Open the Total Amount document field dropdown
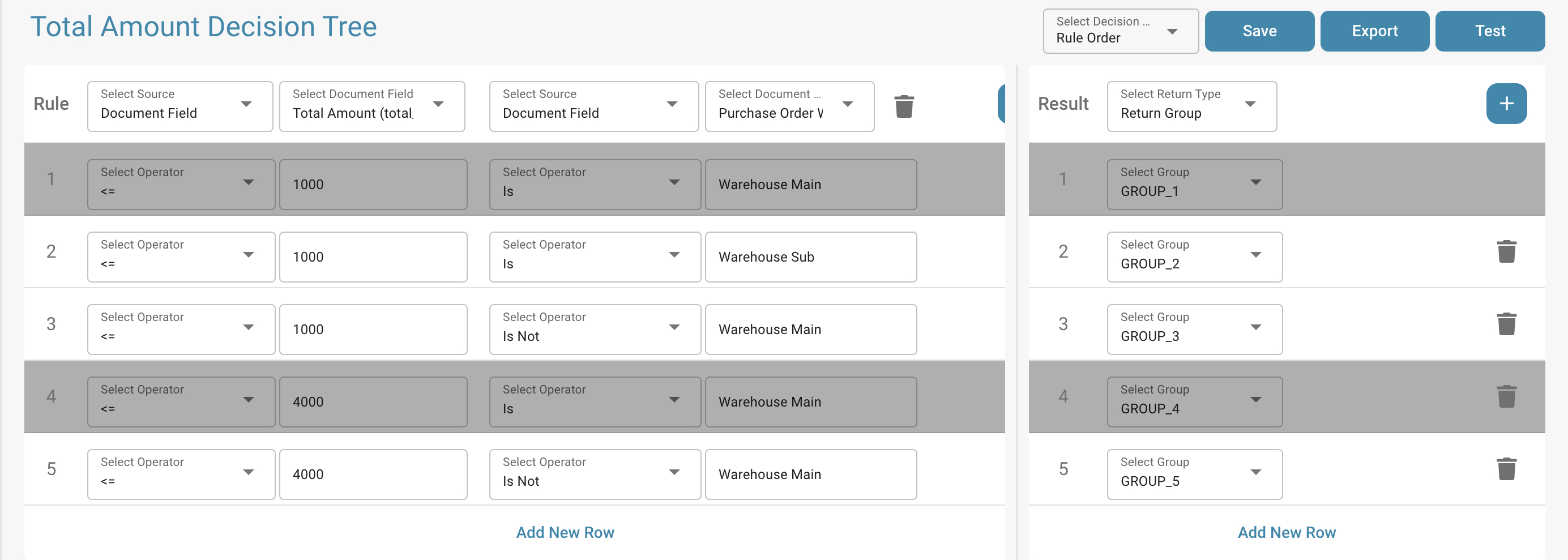This screenshot has width=1568, height=560. 372,106
